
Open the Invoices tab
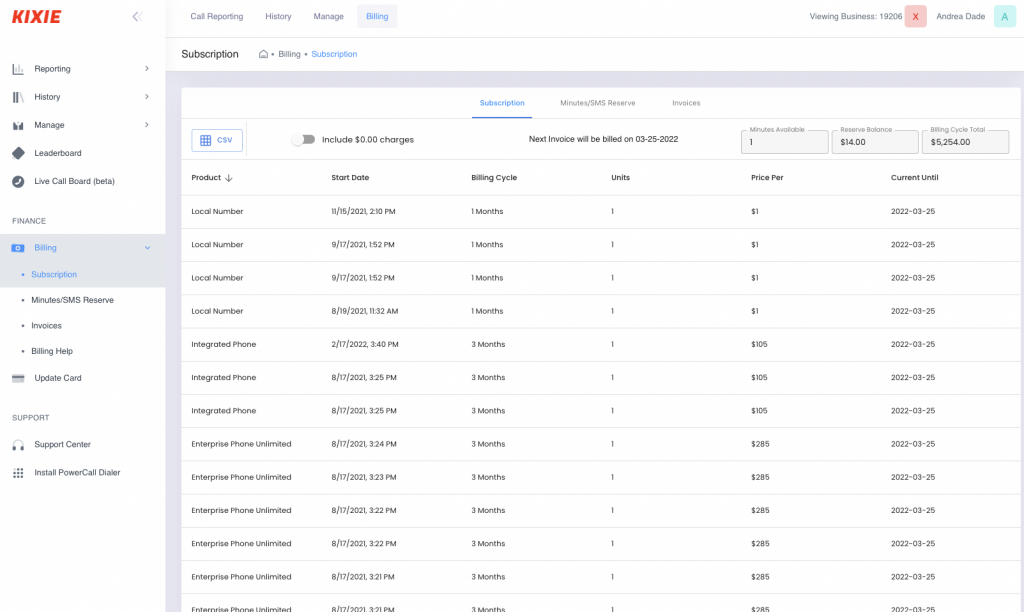click(x=686, y=103)
